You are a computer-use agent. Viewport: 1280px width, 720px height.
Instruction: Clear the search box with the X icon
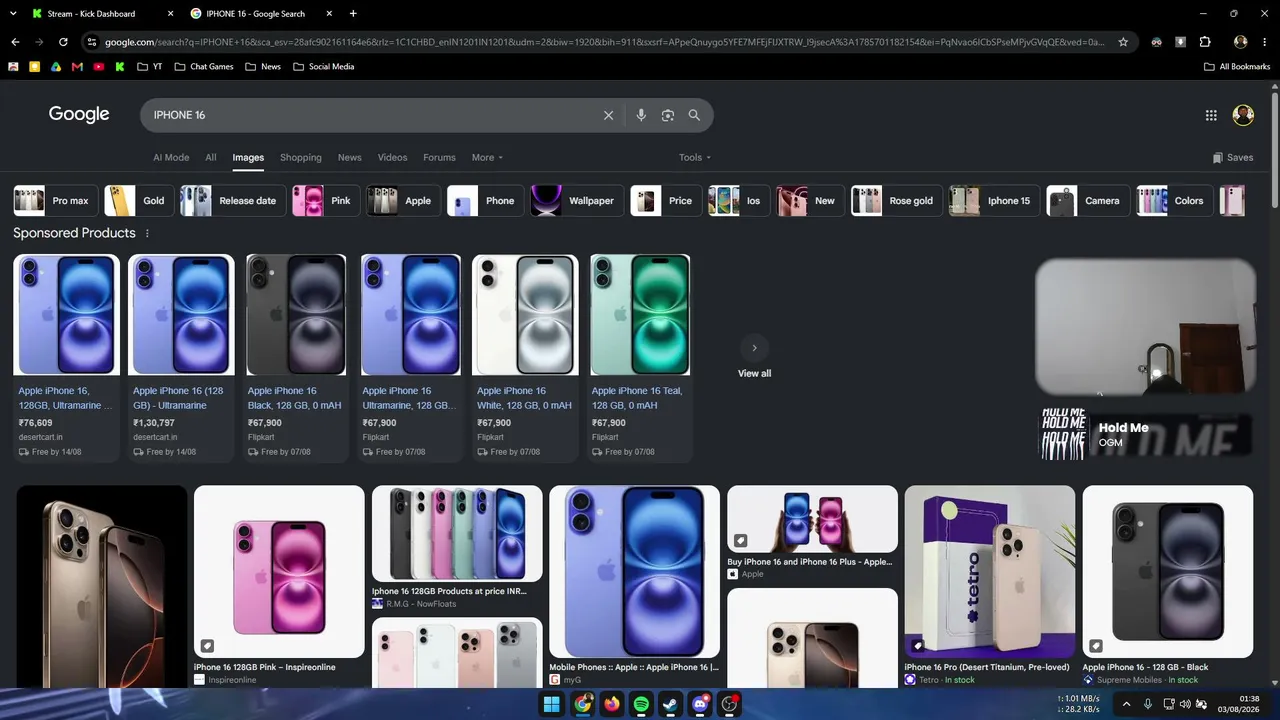coord(608,115)
